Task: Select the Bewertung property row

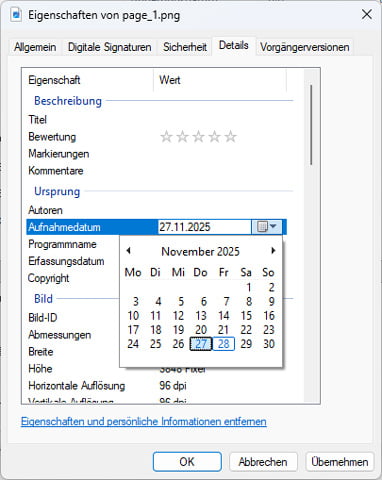Action: click(x=157, y=137)
